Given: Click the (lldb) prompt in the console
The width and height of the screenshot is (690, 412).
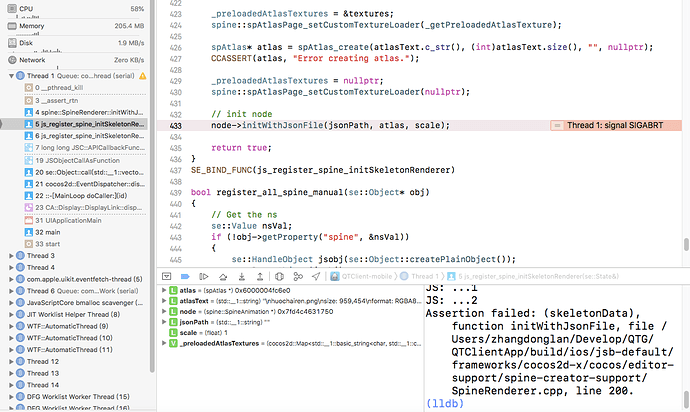Looking at the screenshot, I should [x=445, y=403].
